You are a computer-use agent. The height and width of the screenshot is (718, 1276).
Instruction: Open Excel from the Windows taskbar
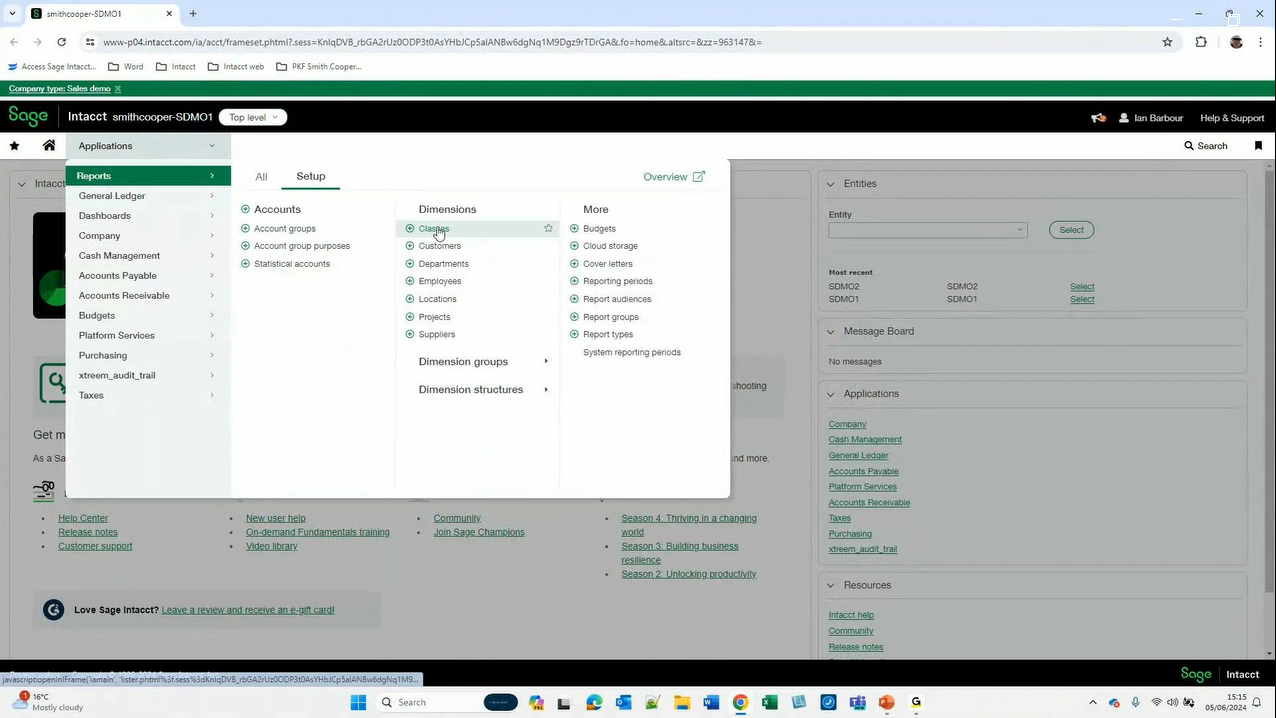[x=769, y=703]
